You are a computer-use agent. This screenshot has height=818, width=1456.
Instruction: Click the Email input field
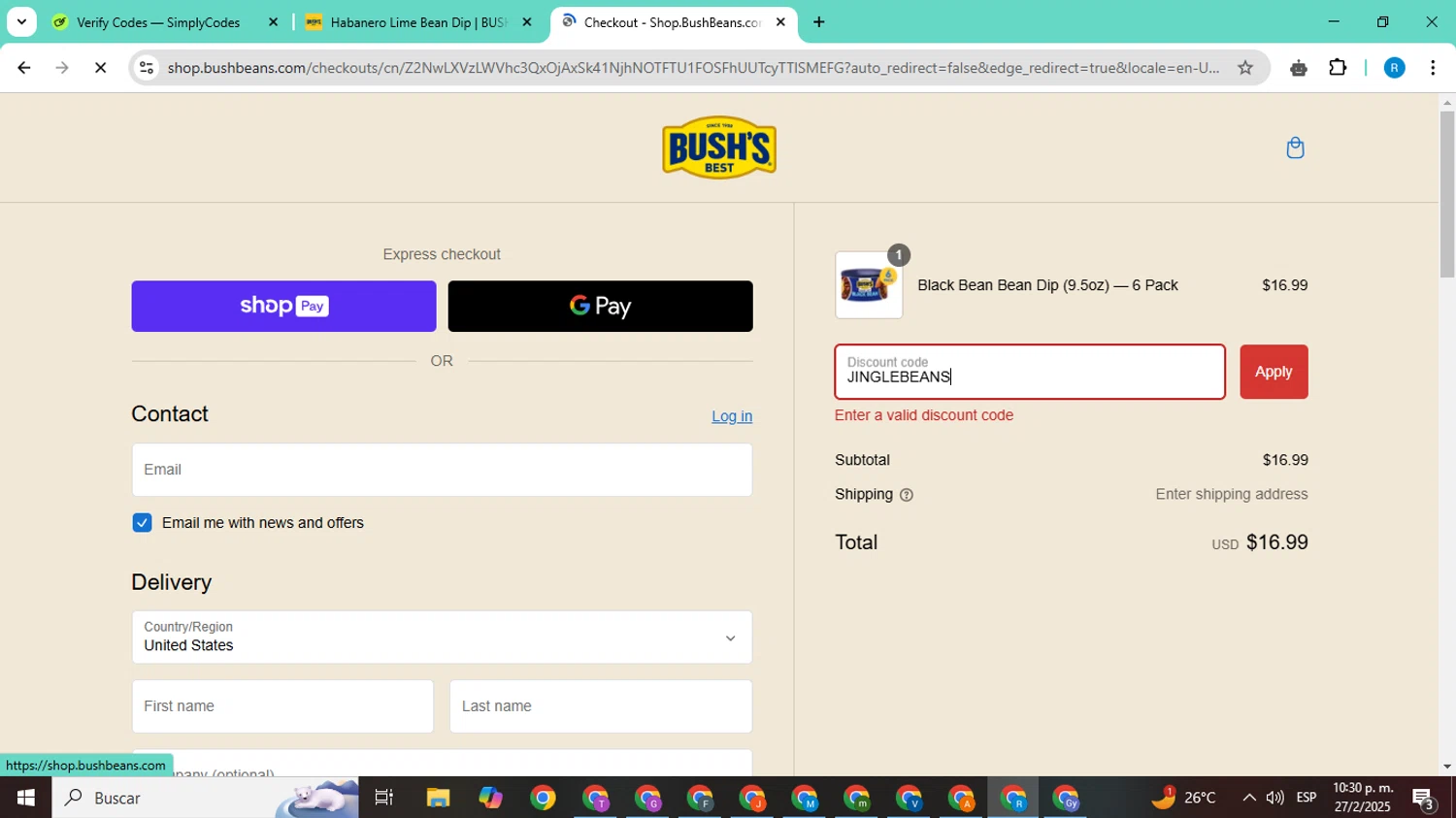pos(442,470)
